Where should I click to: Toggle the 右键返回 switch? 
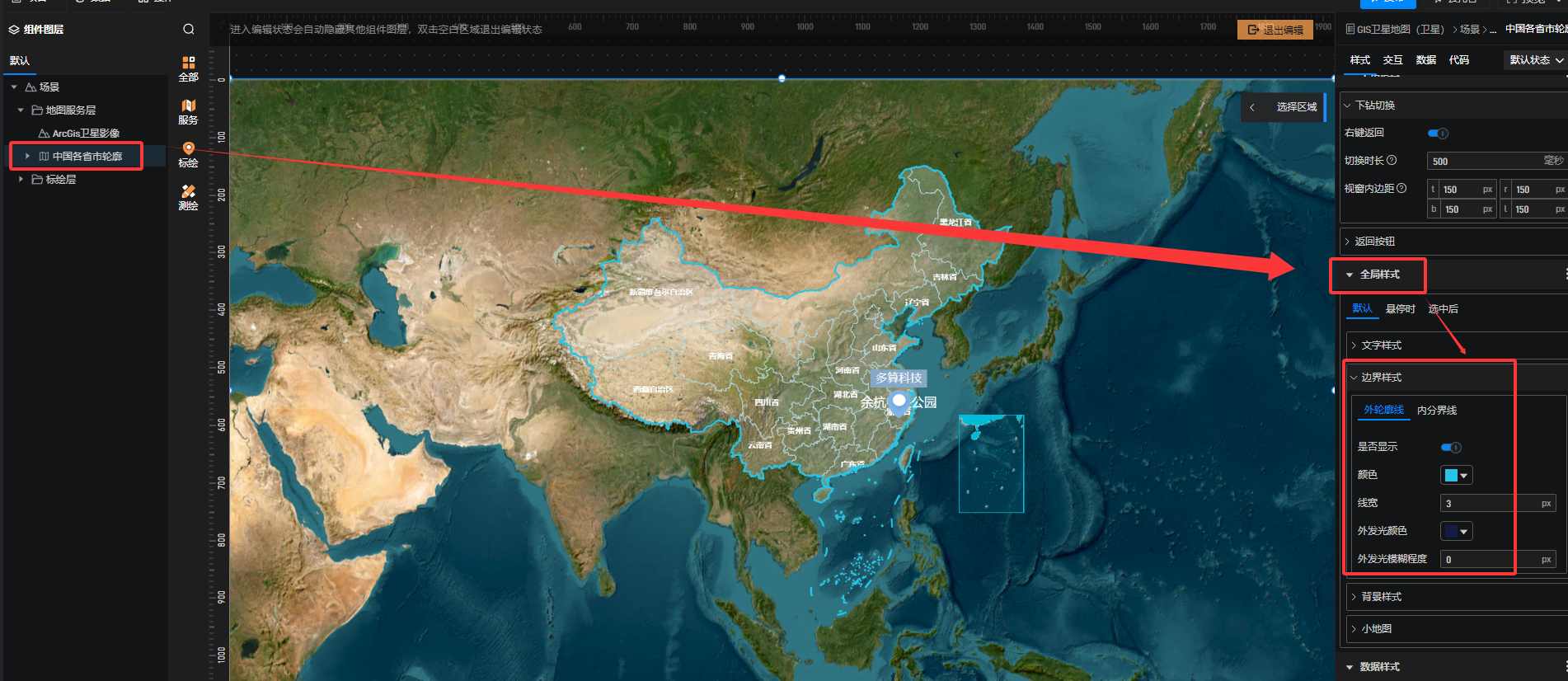tap(1438, 134)
